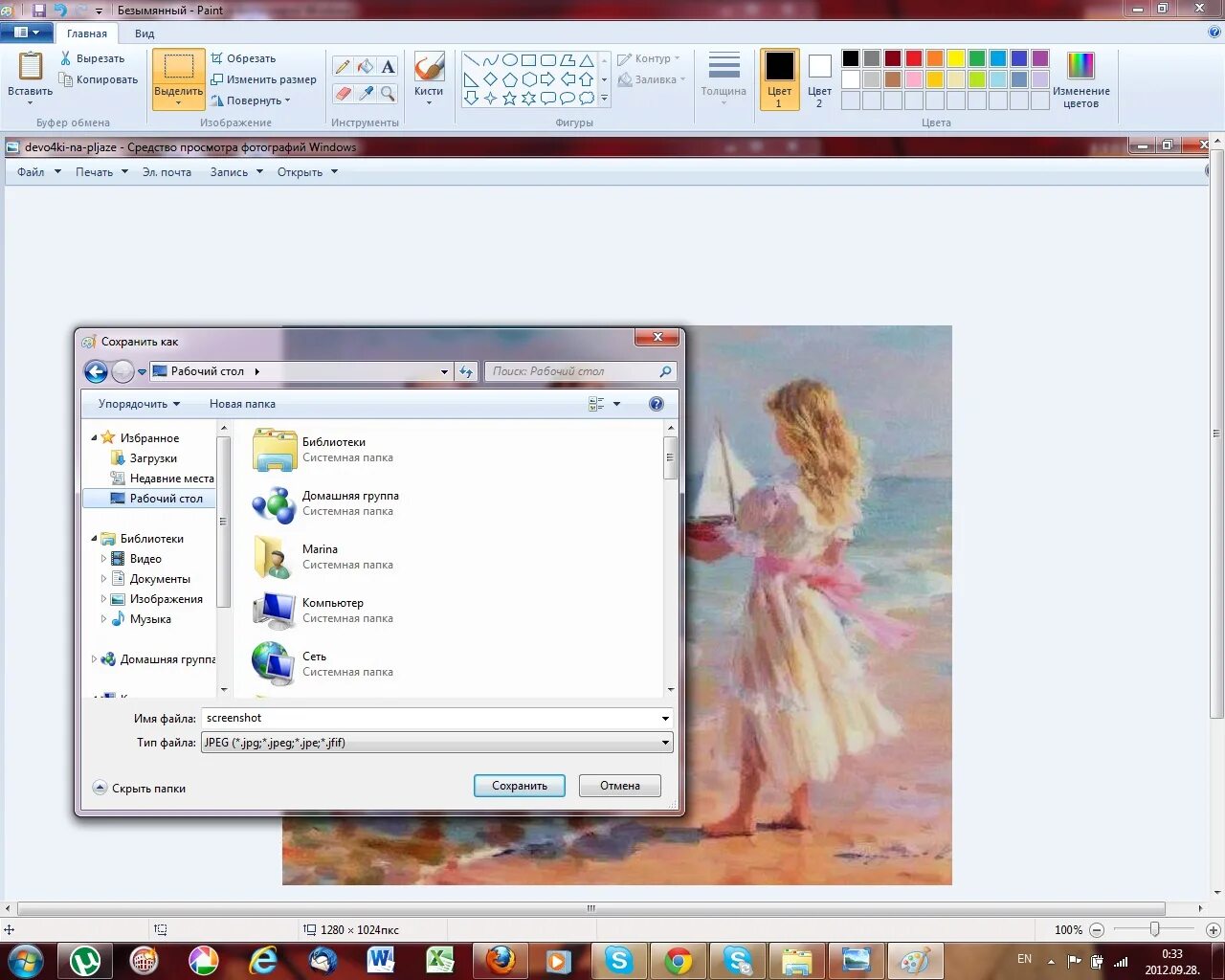Click Save icon in quick access toolbar

point(39,11)
